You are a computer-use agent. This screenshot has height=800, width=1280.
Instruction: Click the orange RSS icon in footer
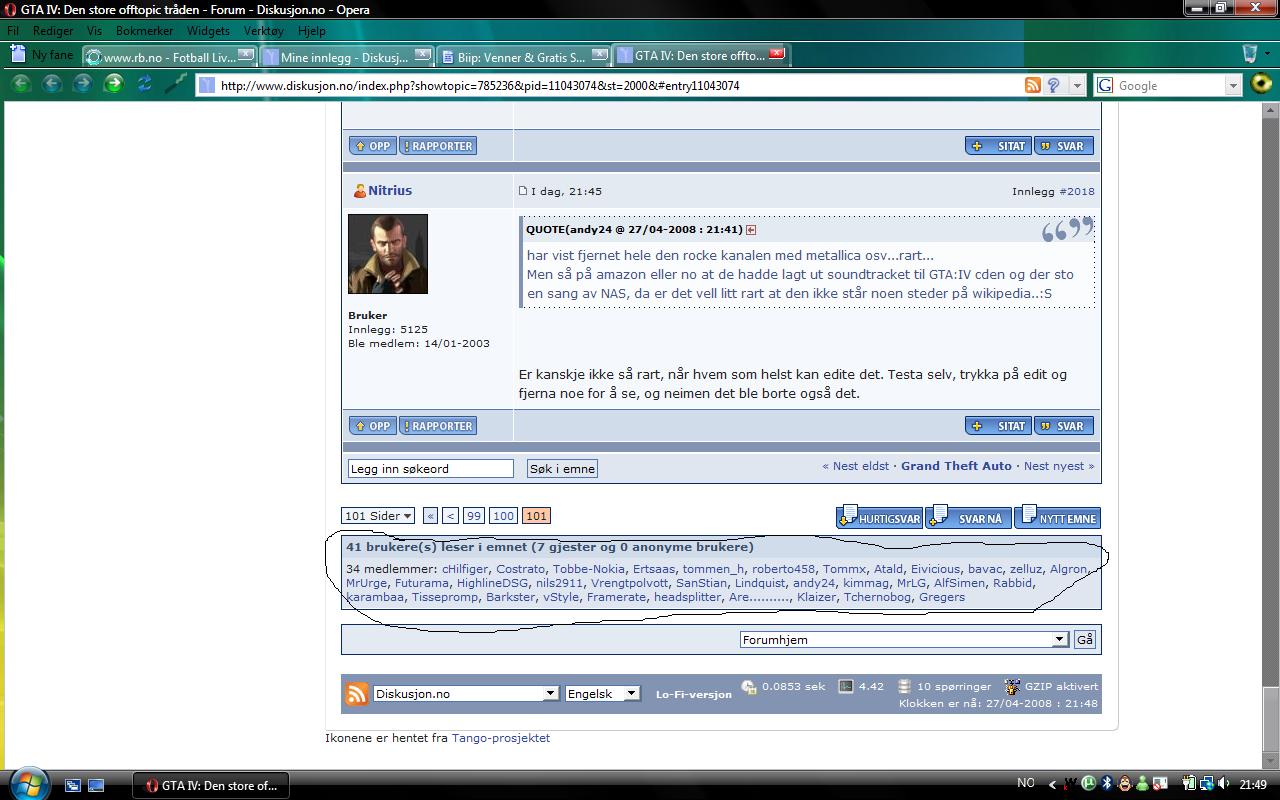tap(357, 694)
